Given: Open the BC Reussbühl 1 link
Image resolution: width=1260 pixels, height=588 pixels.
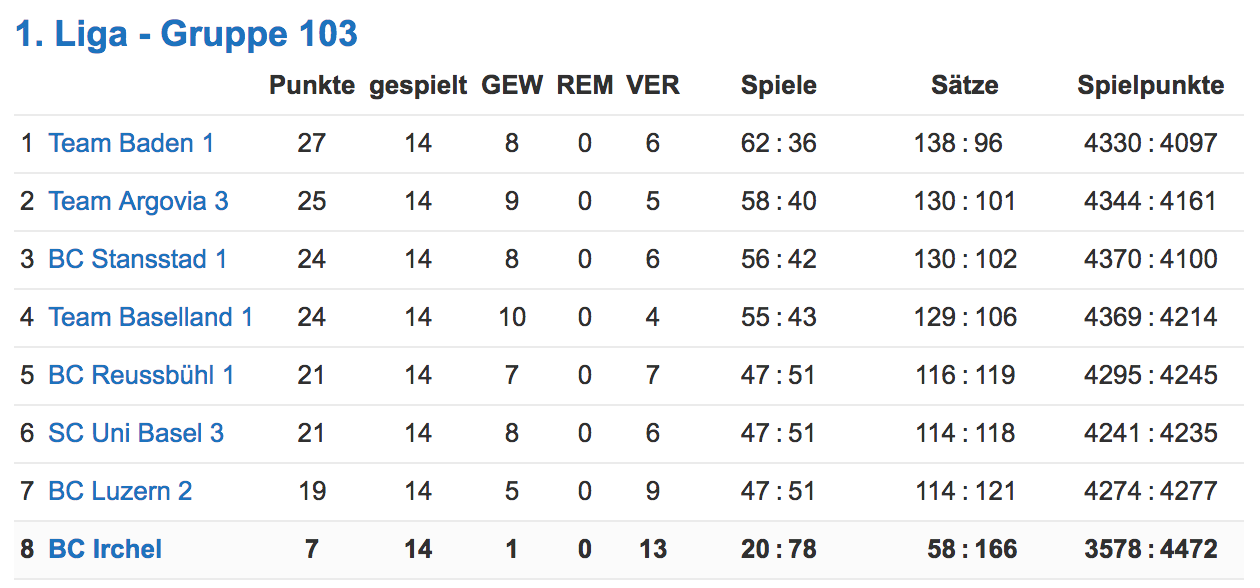Looking at the screenshot, I should [x=141, y=375].
